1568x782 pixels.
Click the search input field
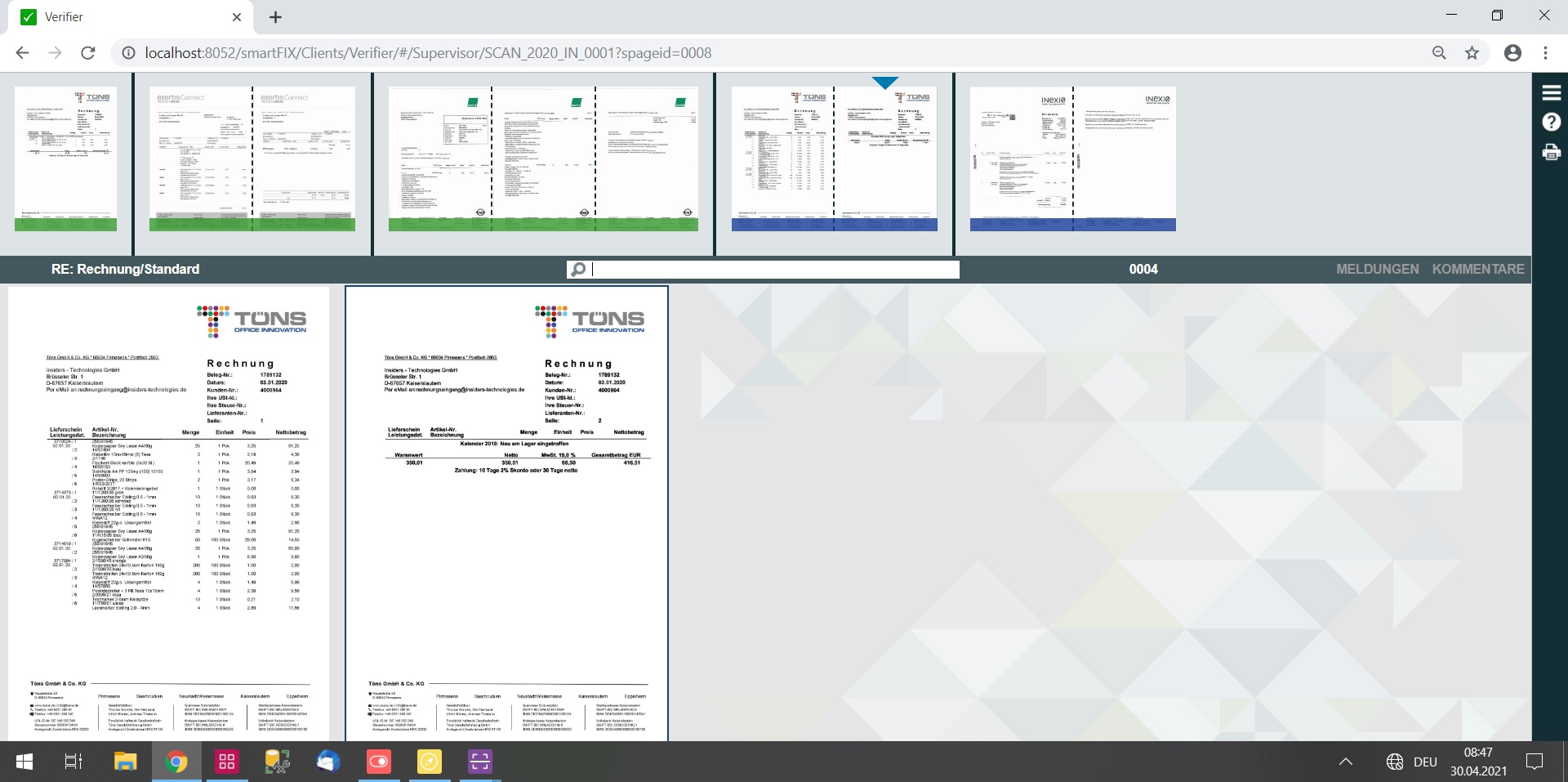tap(774, 270)
